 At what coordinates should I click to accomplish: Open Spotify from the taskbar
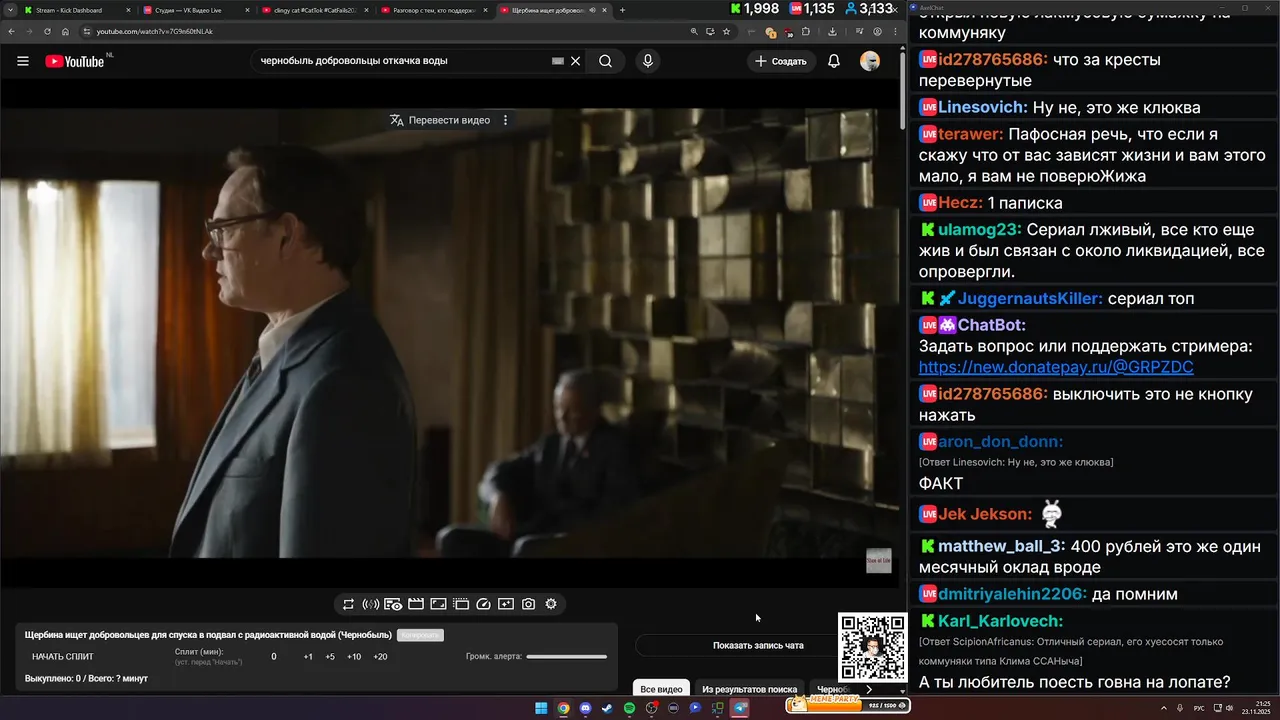(629, 708)
